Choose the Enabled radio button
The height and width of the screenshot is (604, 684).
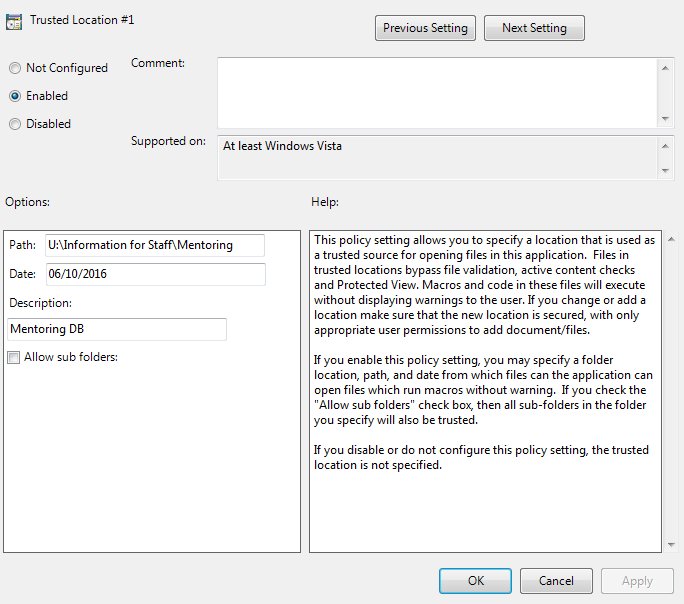[15, 96]
